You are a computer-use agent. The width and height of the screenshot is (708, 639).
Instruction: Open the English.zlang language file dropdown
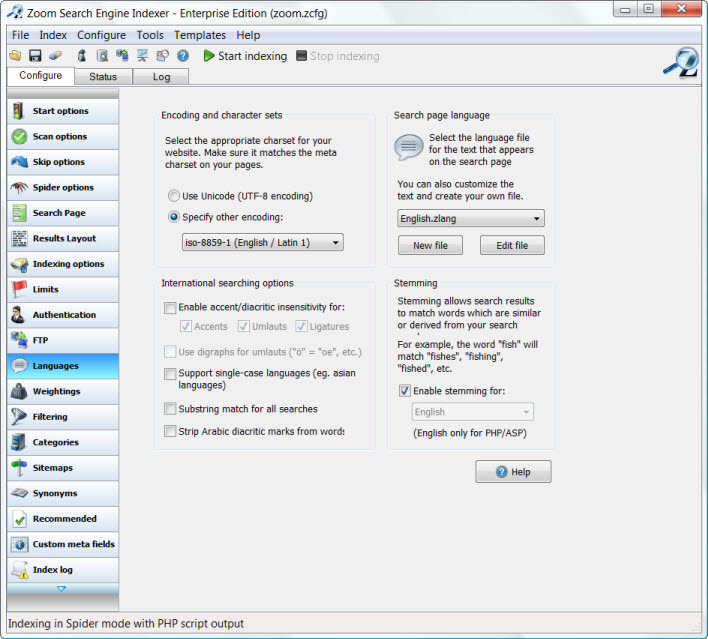tap(470, 219)
